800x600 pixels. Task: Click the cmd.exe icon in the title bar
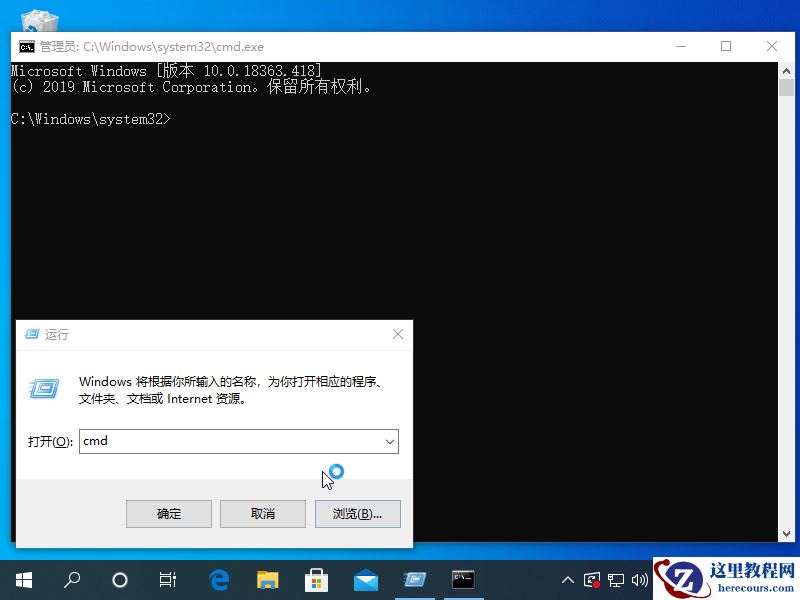(25, 46)
